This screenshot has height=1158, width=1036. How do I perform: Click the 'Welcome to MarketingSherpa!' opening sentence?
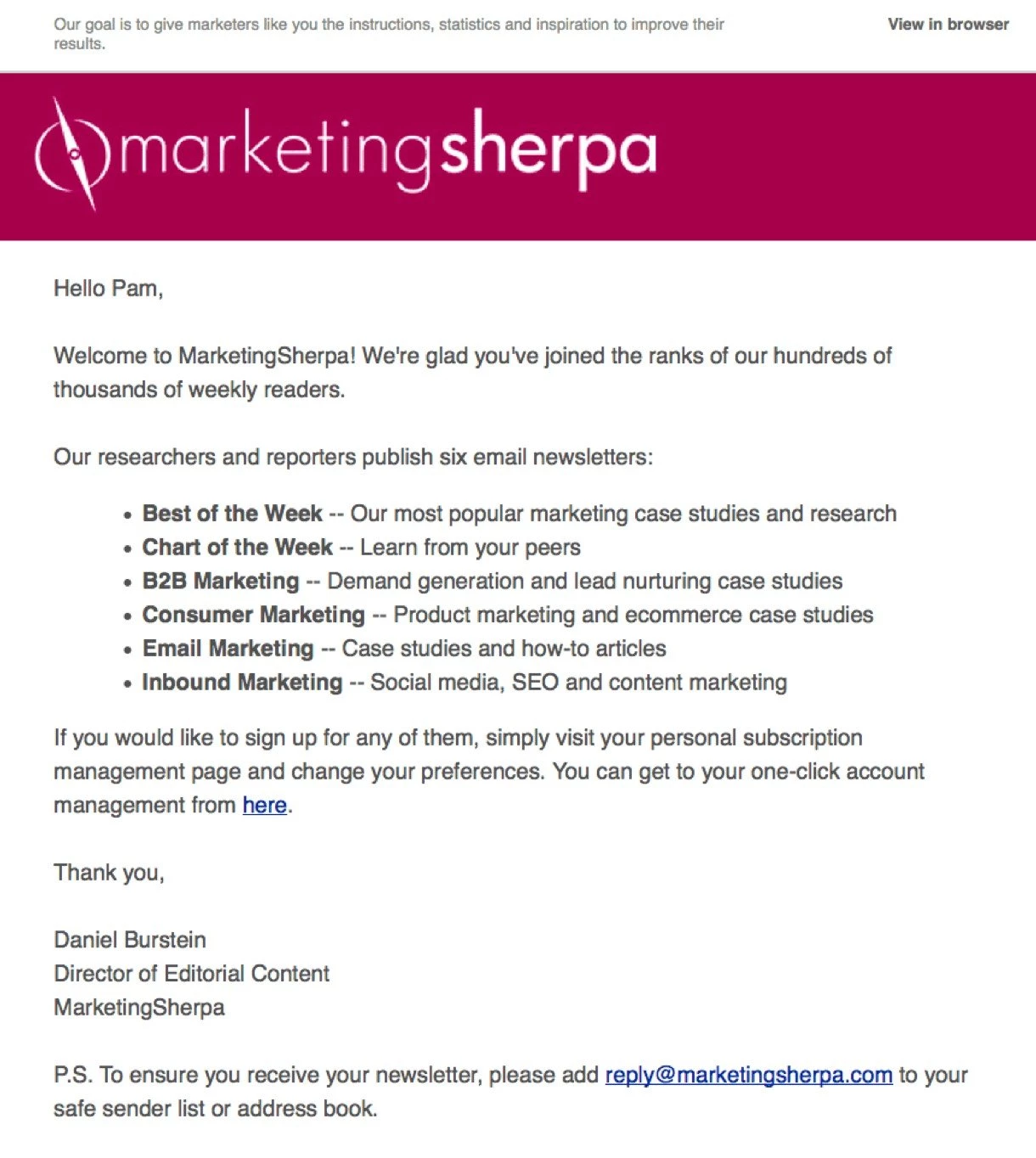(x=204, y=356)
